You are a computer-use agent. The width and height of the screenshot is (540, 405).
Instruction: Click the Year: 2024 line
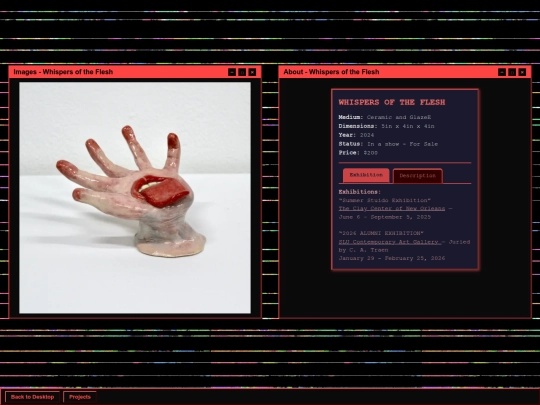pyautogui.click(x=356, y=135)
